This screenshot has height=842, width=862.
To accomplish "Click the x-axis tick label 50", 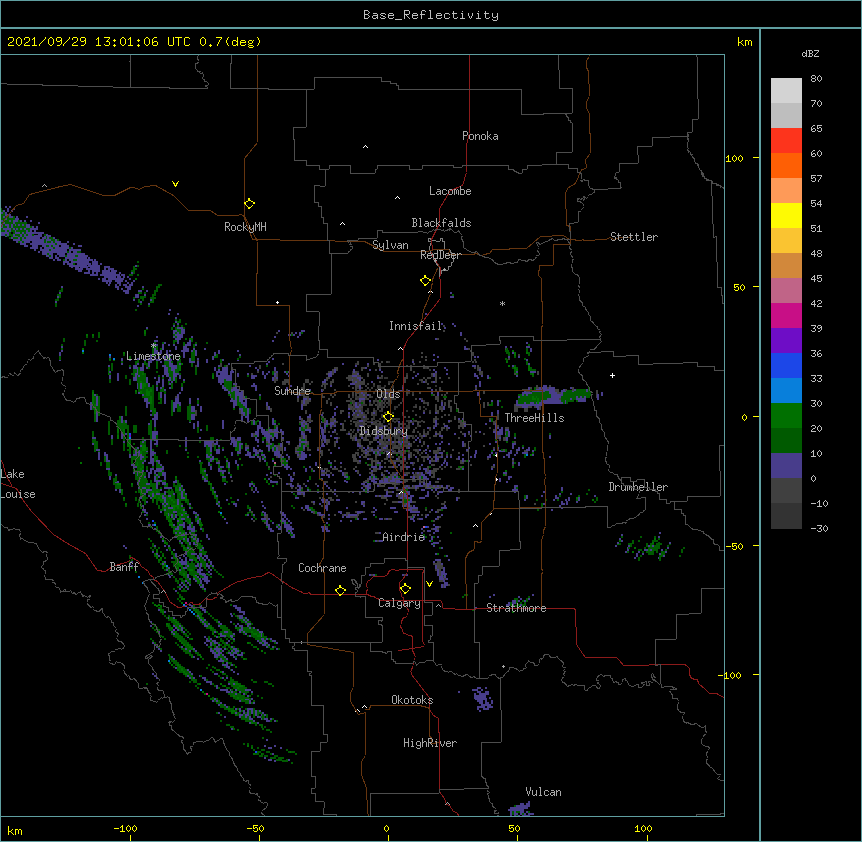I will point(514,828).
